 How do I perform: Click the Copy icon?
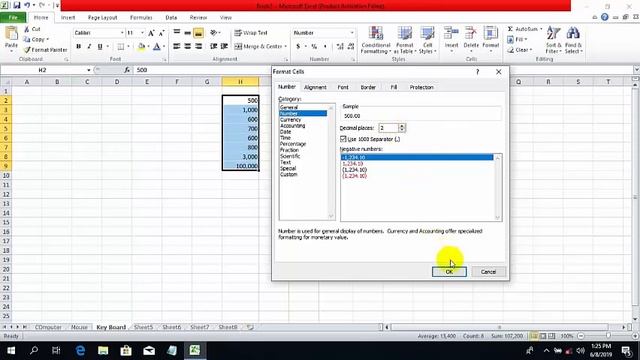pyautogui.click(x=27, y=39)
